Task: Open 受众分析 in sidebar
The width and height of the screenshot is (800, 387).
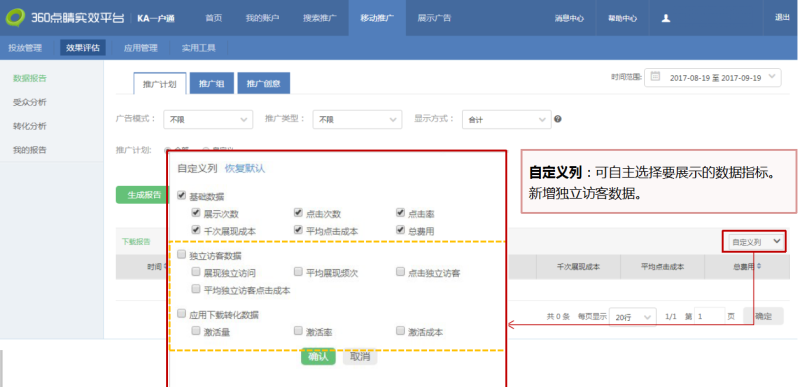Action: tap(30, 102)
